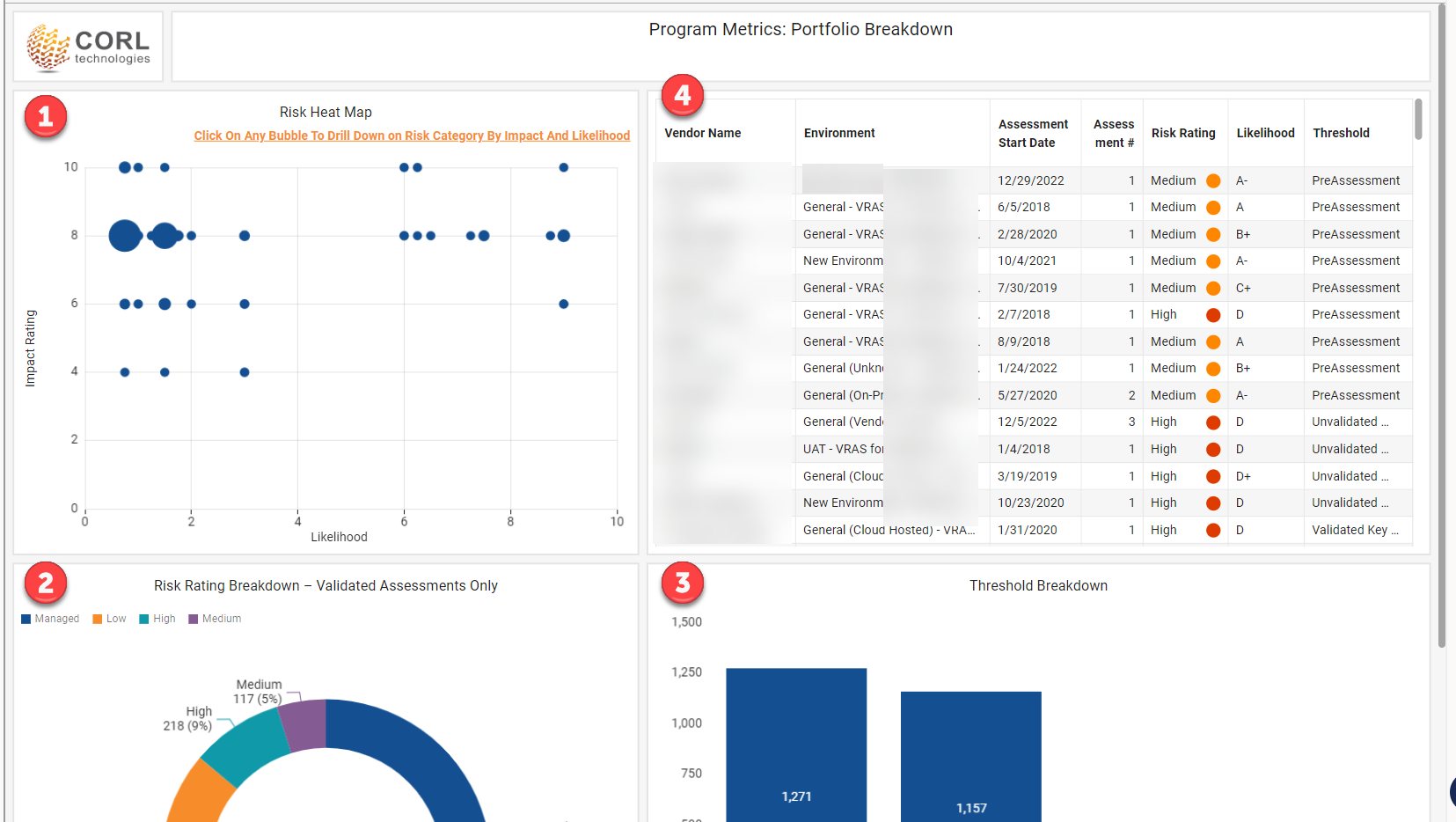The height and width of the screenshot is (822, 1456).
Task: Select the largest bubble at impact rating 8
Action: point(125,236)
